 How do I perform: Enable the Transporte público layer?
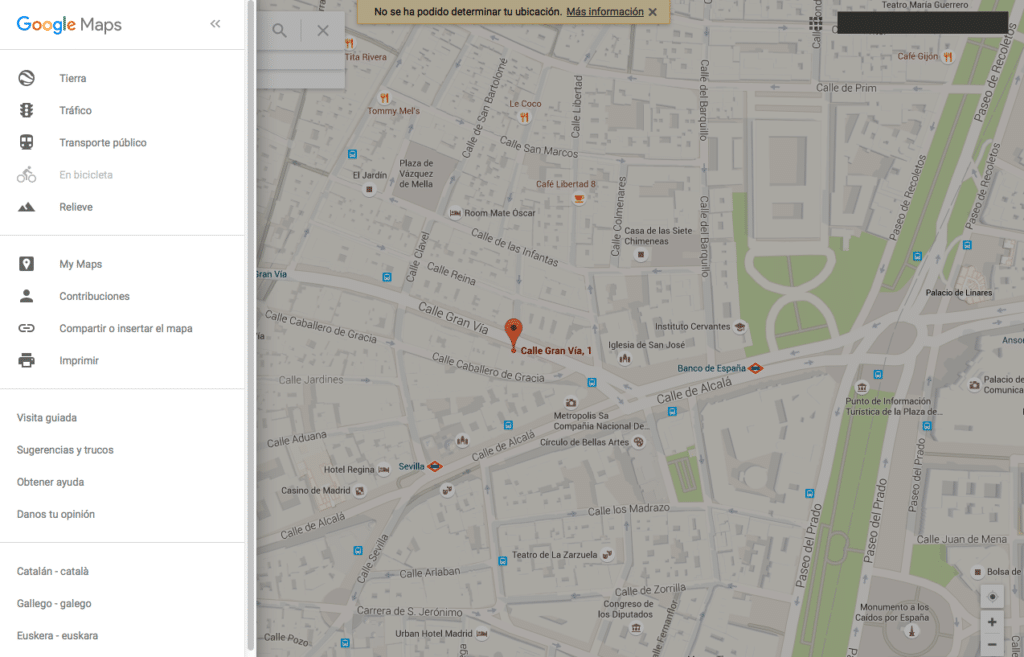click(27, 142)
